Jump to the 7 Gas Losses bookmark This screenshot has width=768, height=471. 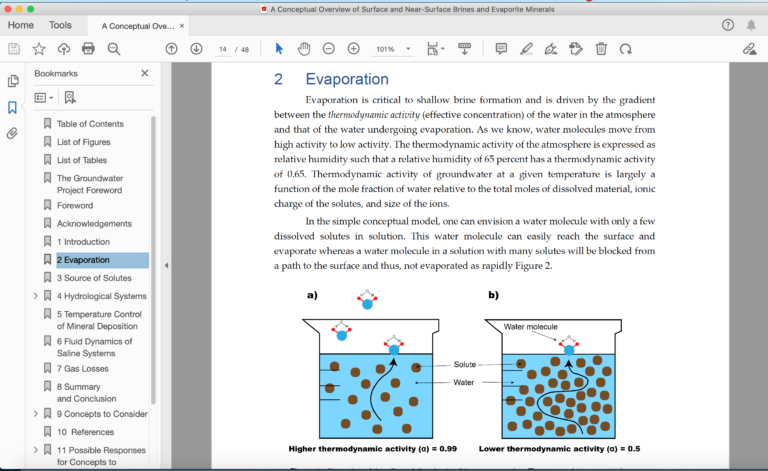[x=83, y=368]
